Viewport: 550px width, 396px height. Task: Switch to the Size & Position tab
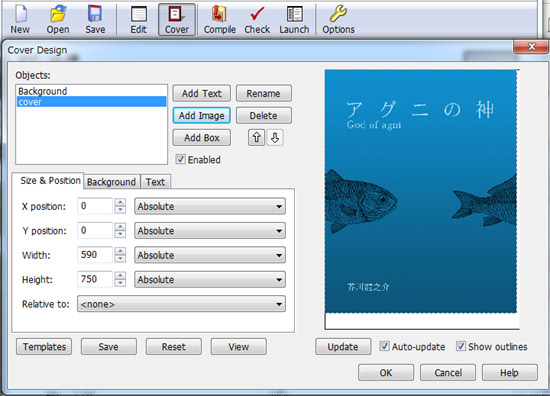tap(48, 181)
